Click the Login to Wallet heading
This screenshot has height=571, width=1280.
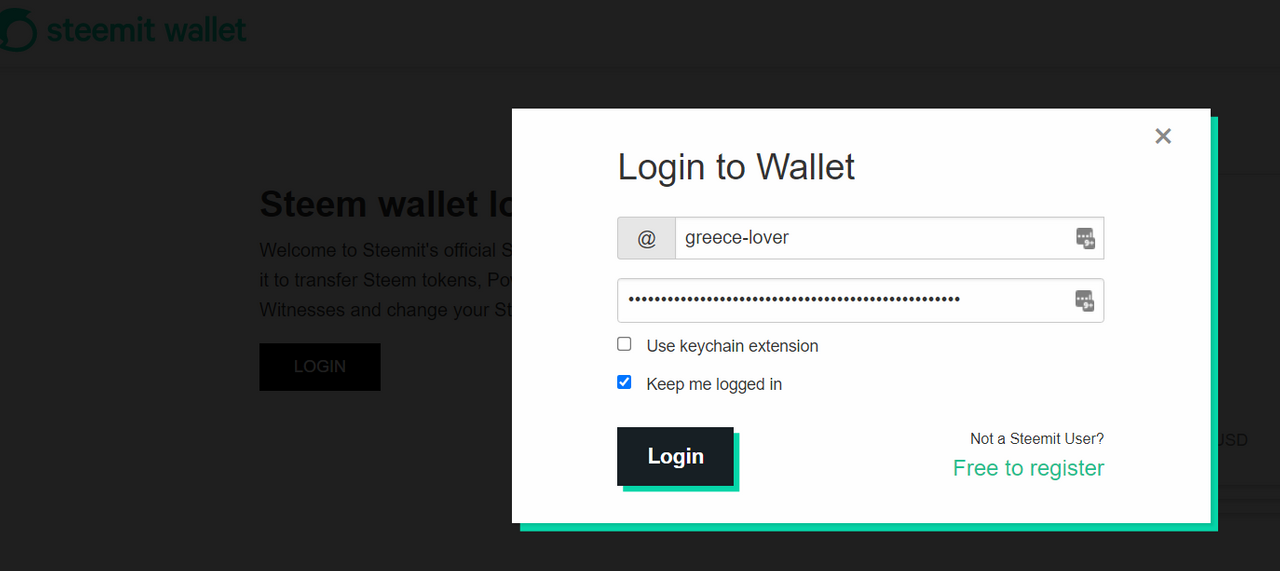pyautogui.click(x=736, y=166)
